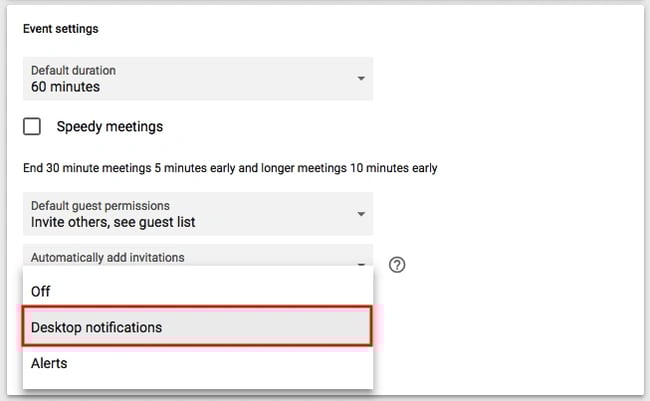The image size is (650, 401).
Task: Click the Event settings heading
Action: coord(61,29)
